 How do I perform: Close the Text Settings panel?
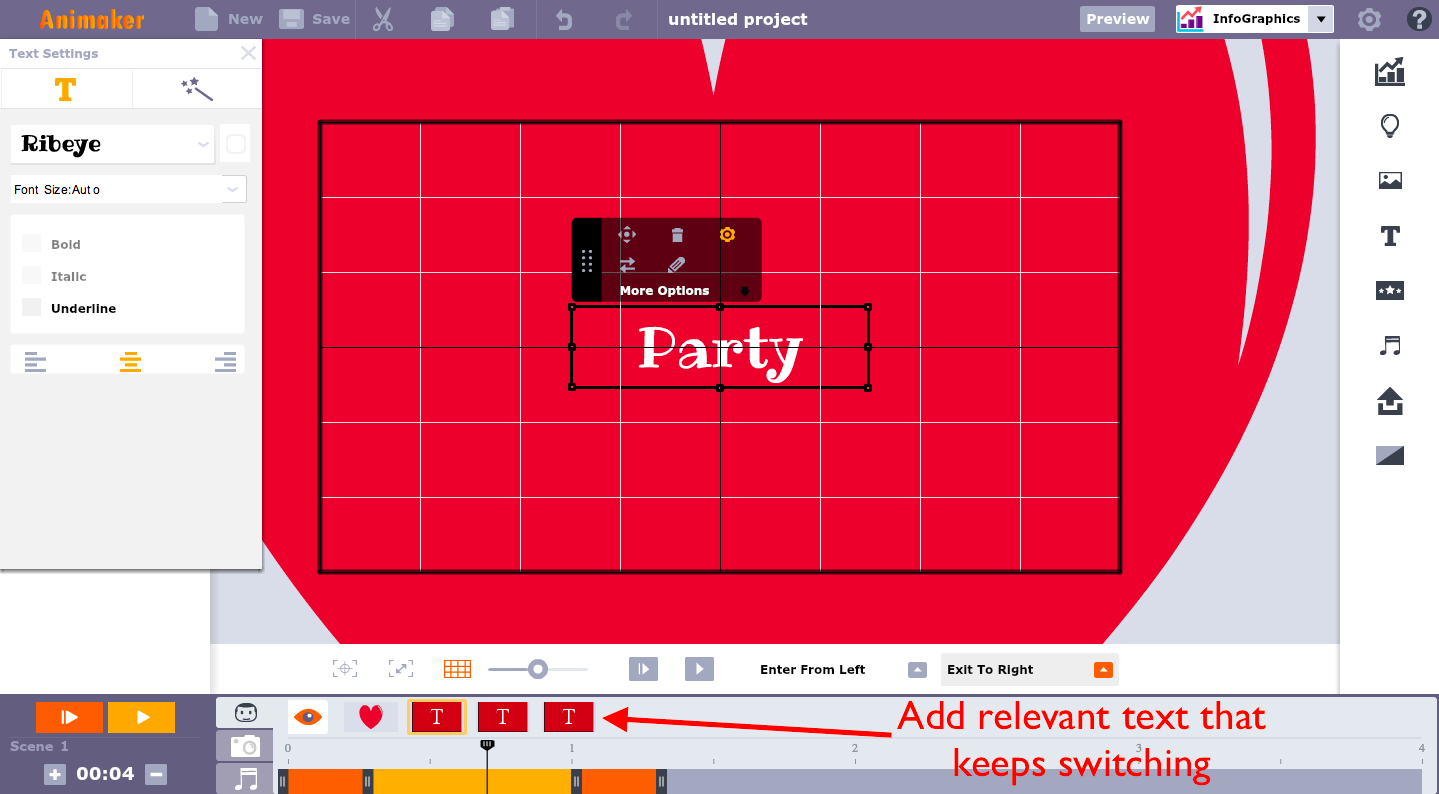(x=248, y=53)
